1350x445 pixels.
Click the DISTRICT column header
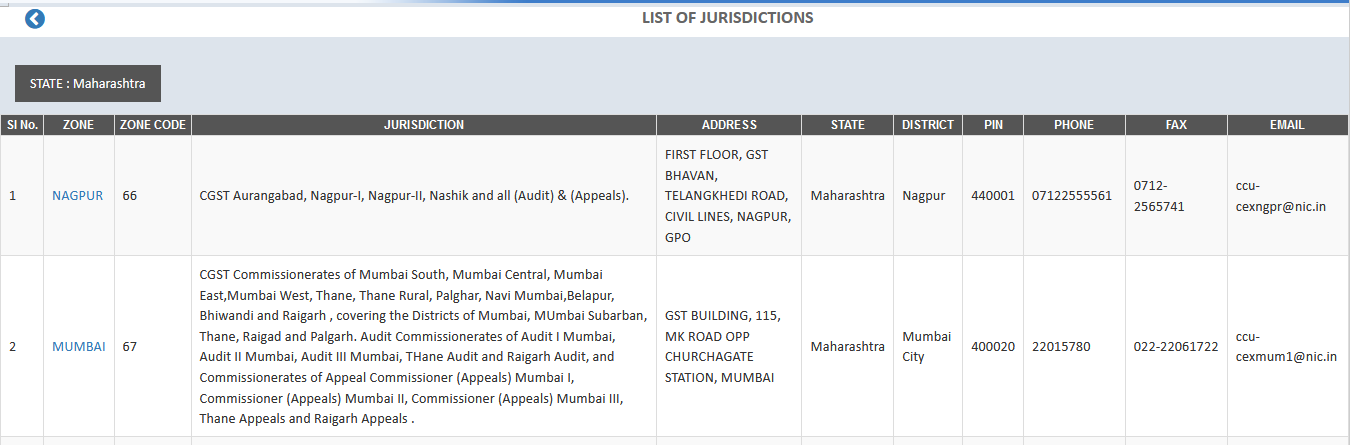927,125
